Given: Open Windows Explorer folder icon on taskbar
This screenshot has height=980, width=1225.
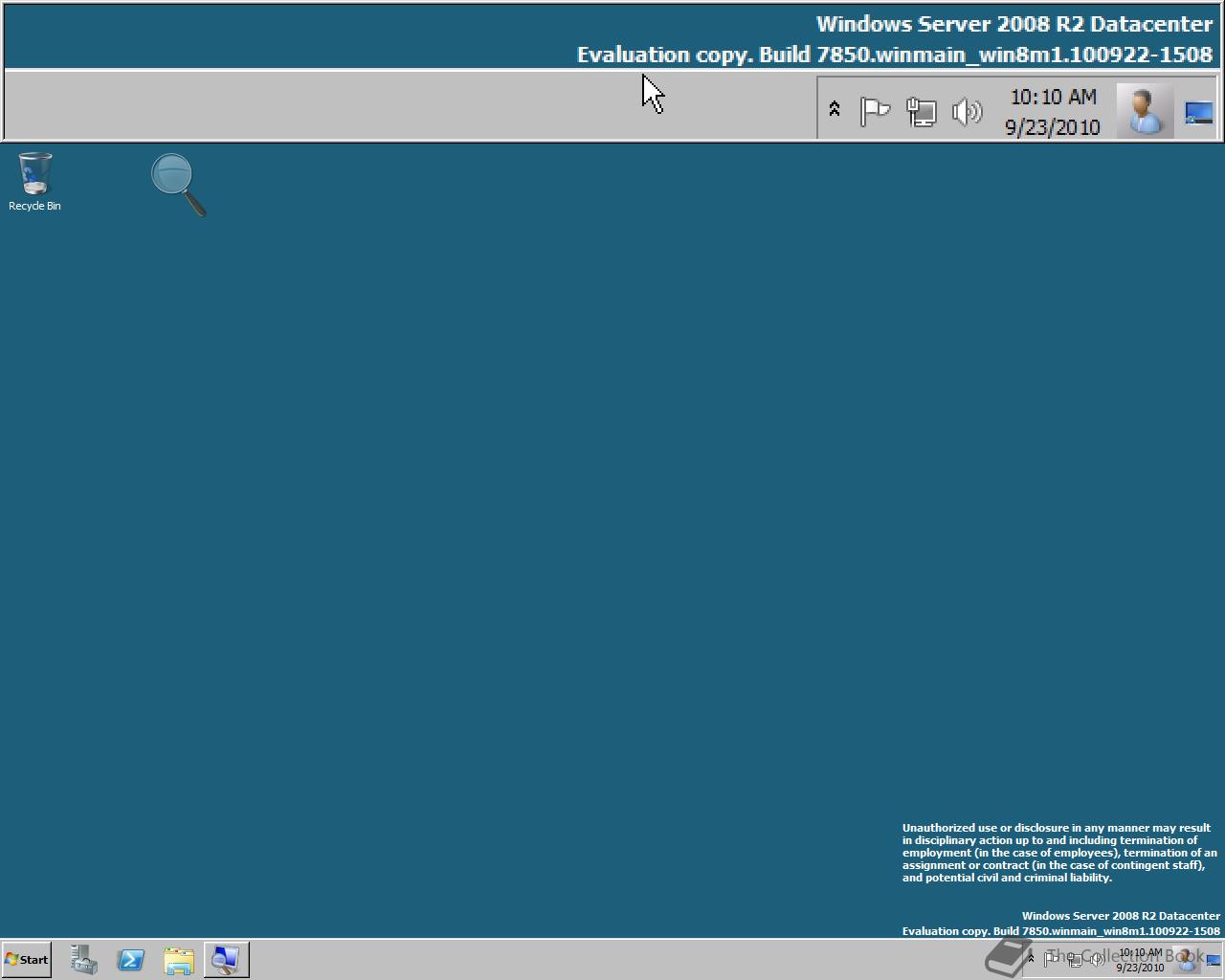Looking at the screenshot, I should click(179, 959).
